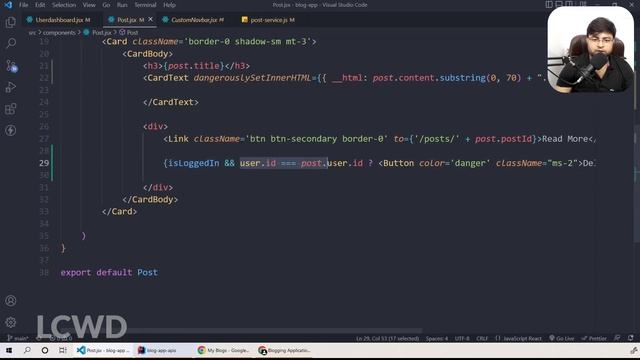Viewport: 640px width, 360px height.
Task: Switch to blog-app-apis IntelliJ taskbar window
Action: coord(162,350)
